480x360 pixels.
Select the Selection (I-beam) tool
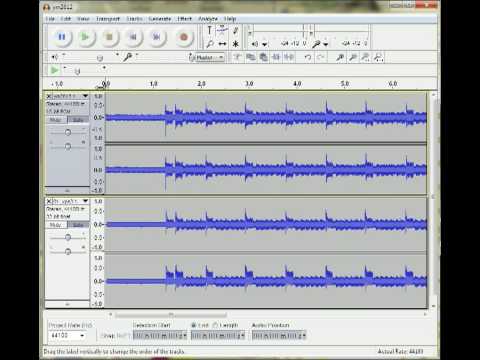coord(210,30)
